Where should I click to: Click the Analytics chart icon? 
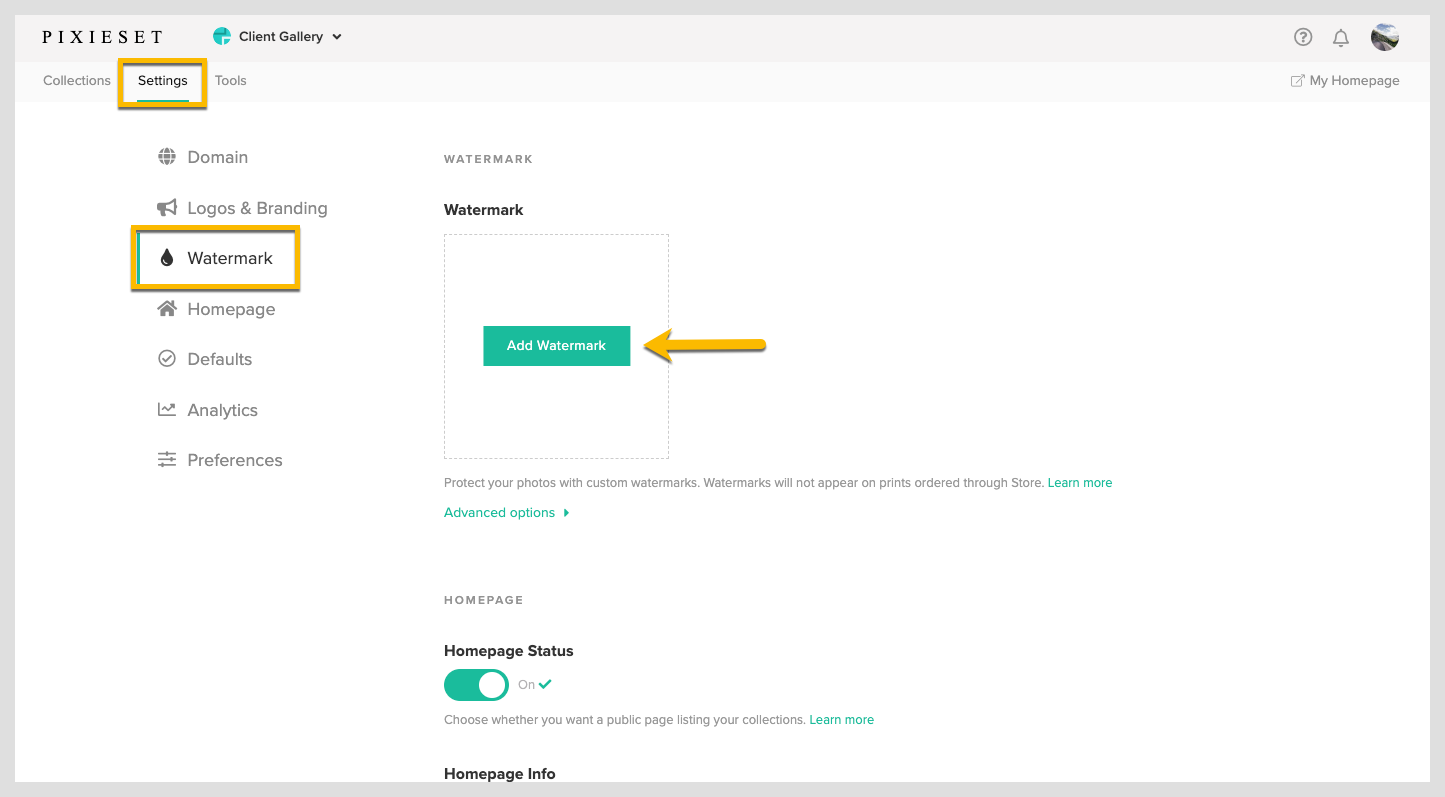click(167, 409)
